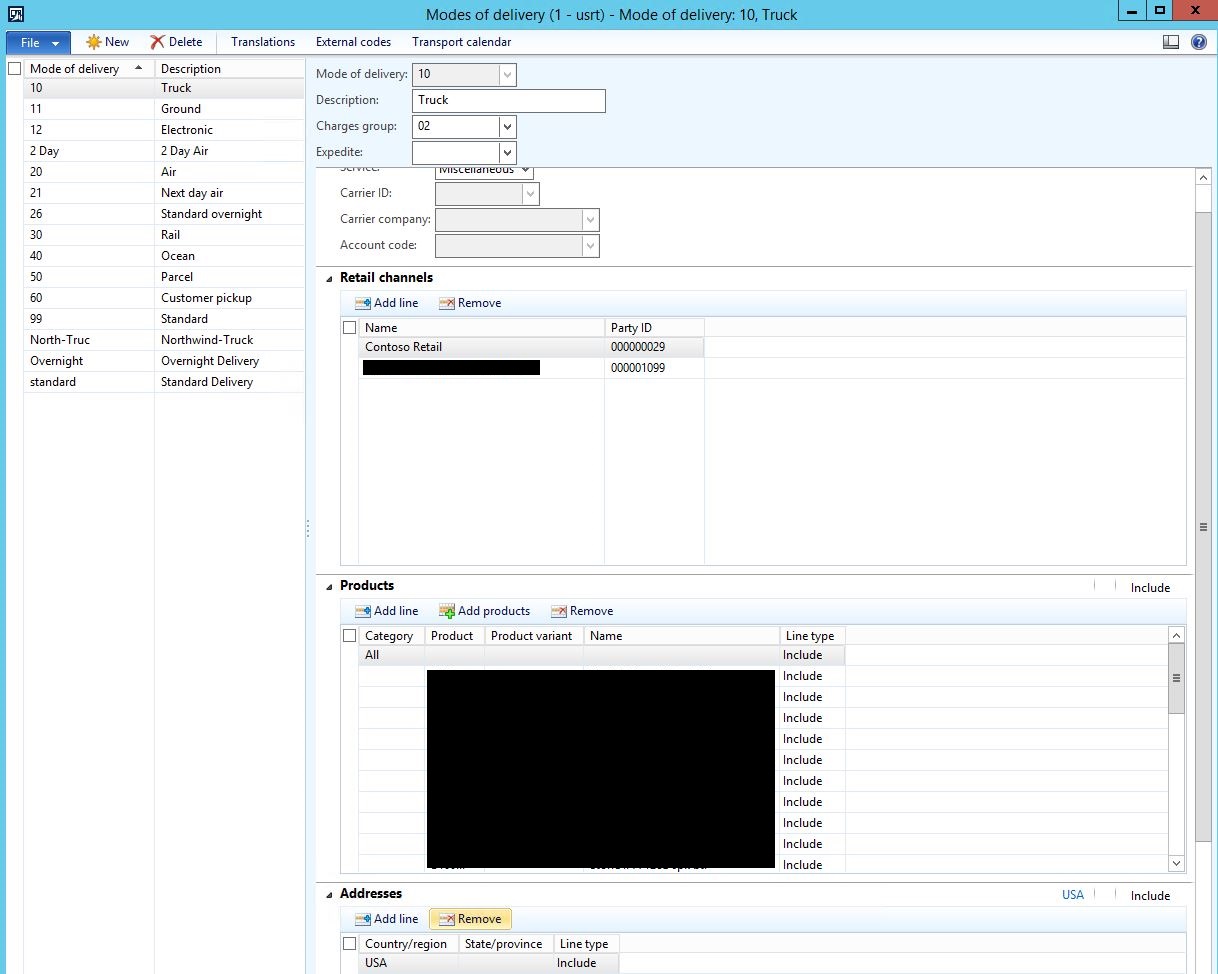Click the Product variant column header
Image resolution: width=1218 pixels, height=974 pixels.
[x=534, y=636]
